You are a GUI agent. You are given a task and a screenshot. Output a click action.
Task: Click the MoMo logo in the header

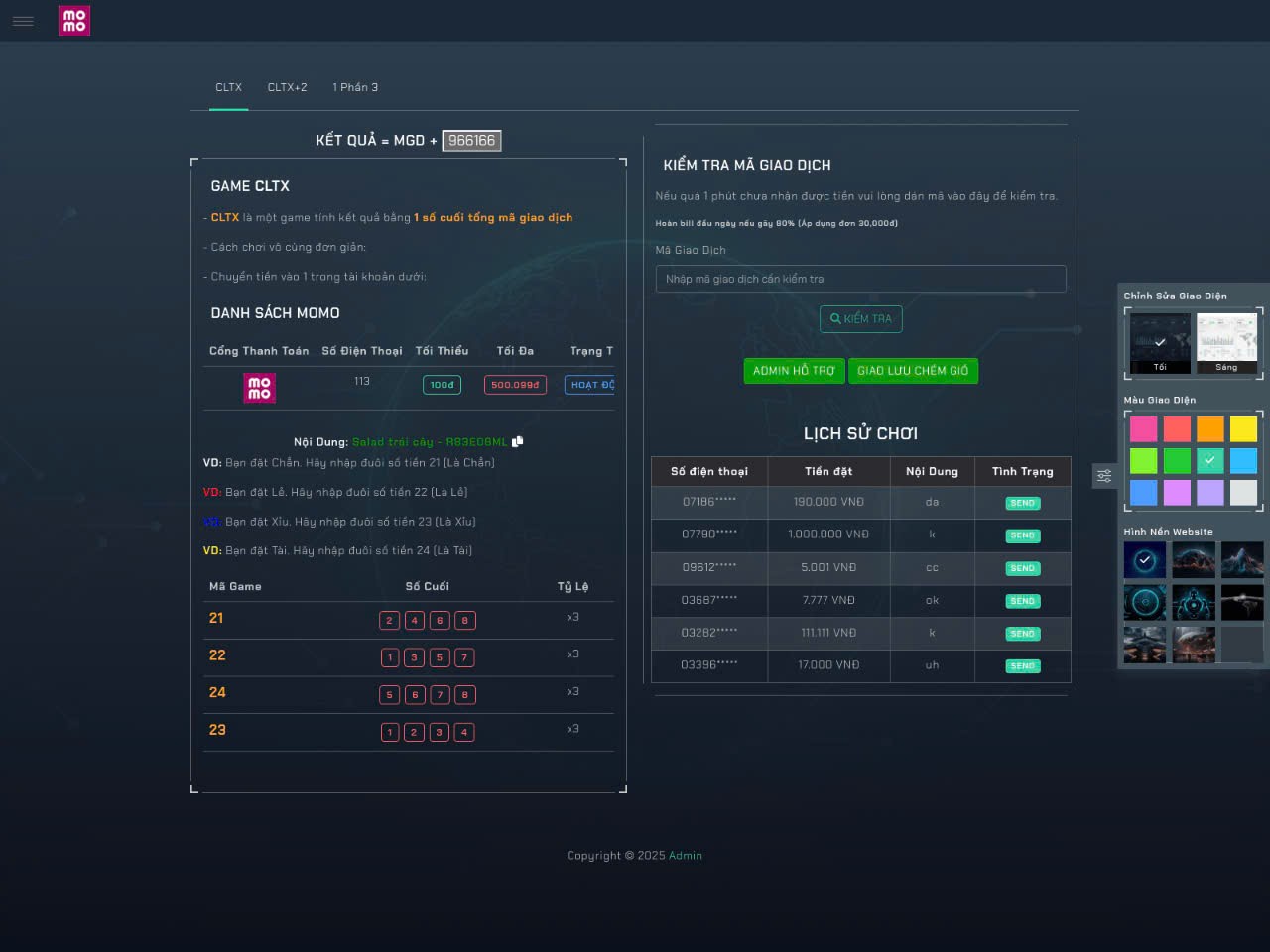(74, 21)
